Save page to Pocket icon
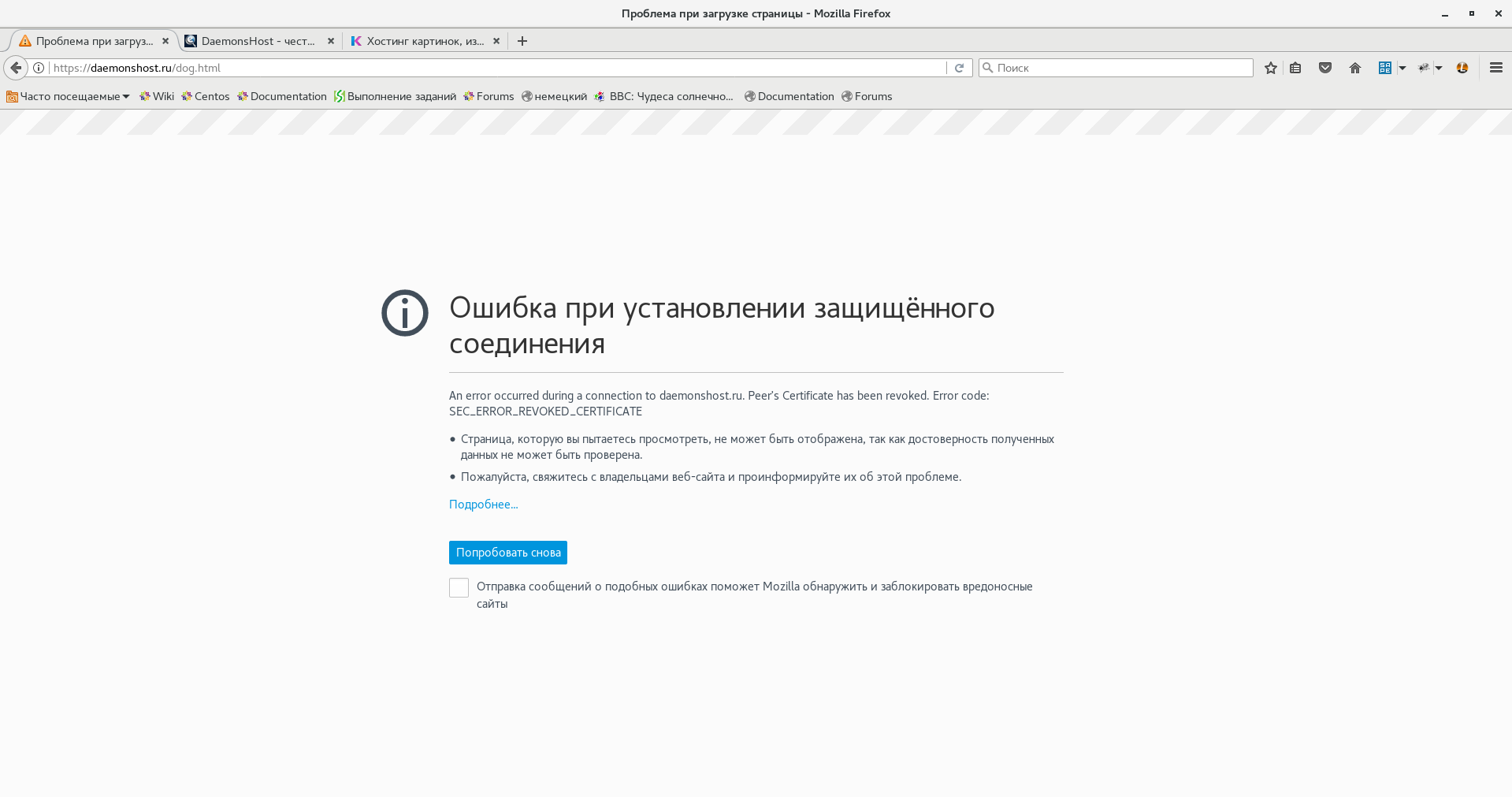 [x=1325, y=68]
